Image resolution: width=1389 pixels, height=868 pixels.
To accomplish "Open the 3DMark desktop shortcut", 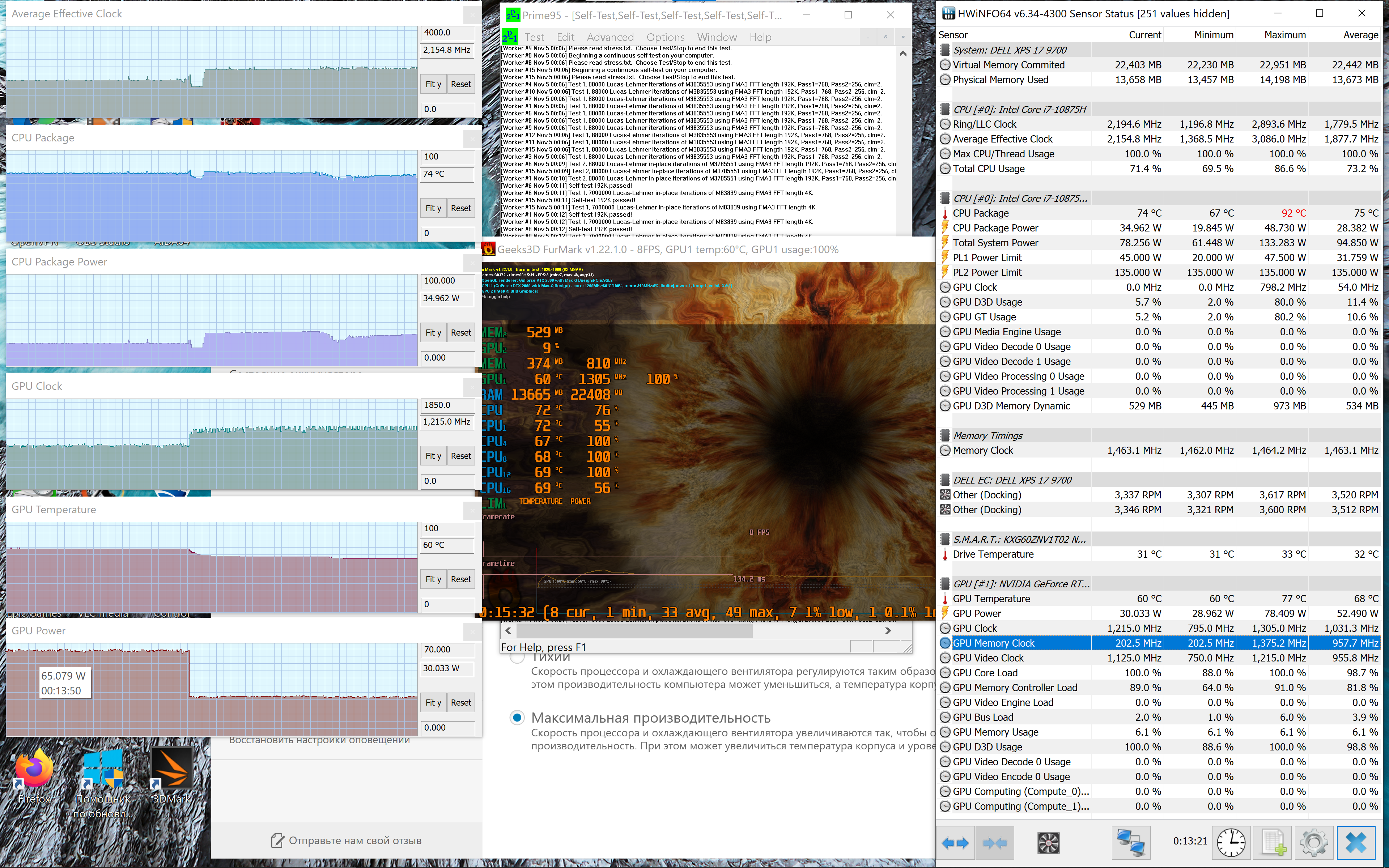I will (x=171, y=775).
